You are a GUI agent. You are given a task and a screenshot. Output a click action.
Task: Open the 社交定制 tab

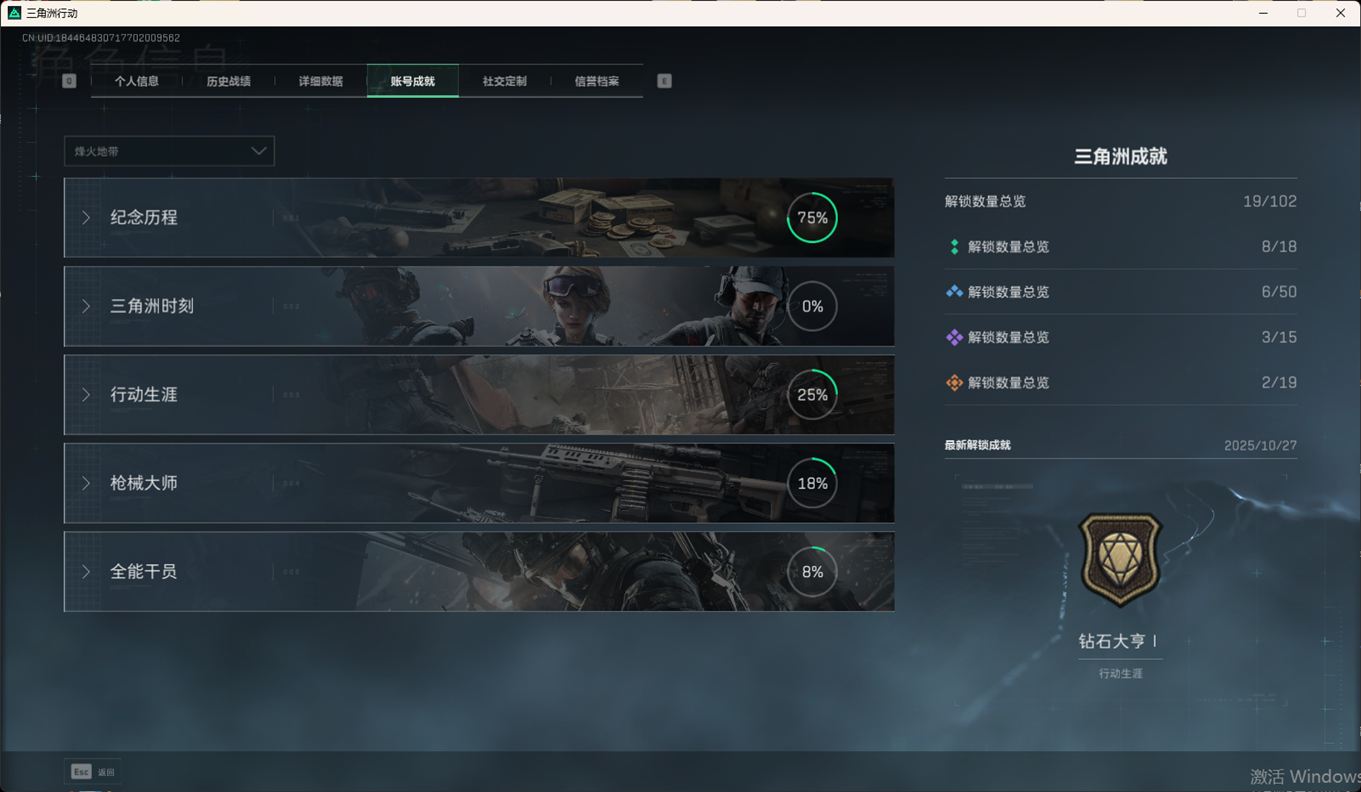[x=504, y=81]
